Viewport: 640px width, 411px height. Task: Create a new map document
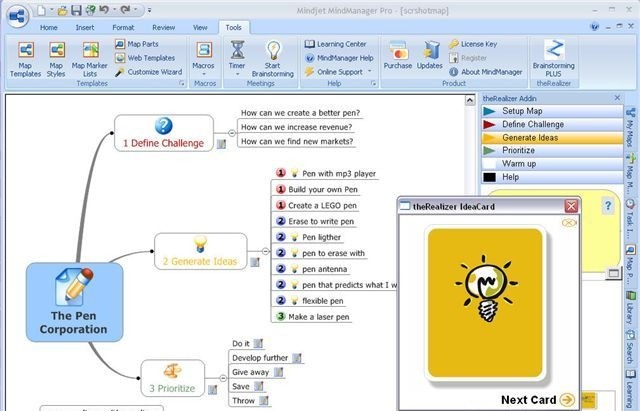coord(42,10)
